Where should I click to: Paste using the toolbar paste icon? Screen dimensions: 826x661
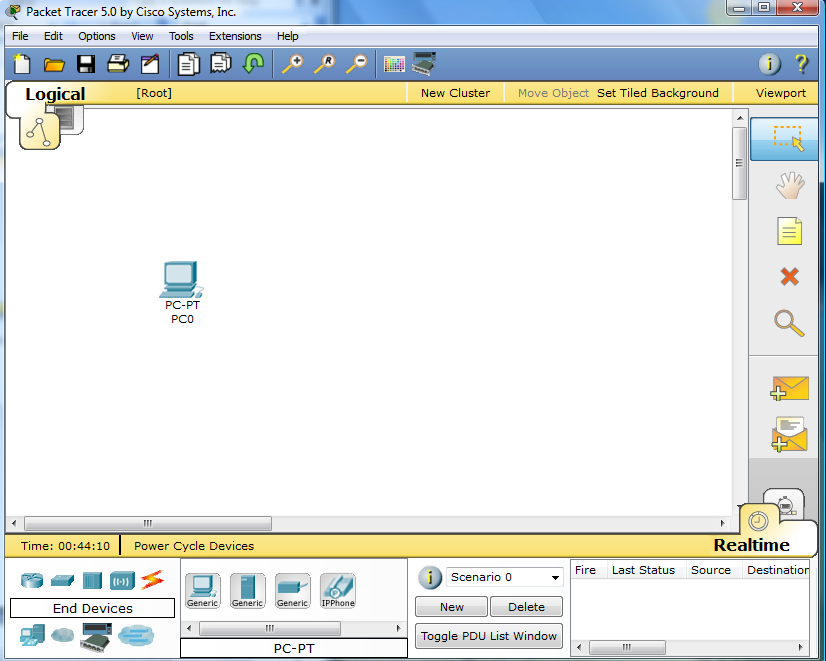pos(221,63)
